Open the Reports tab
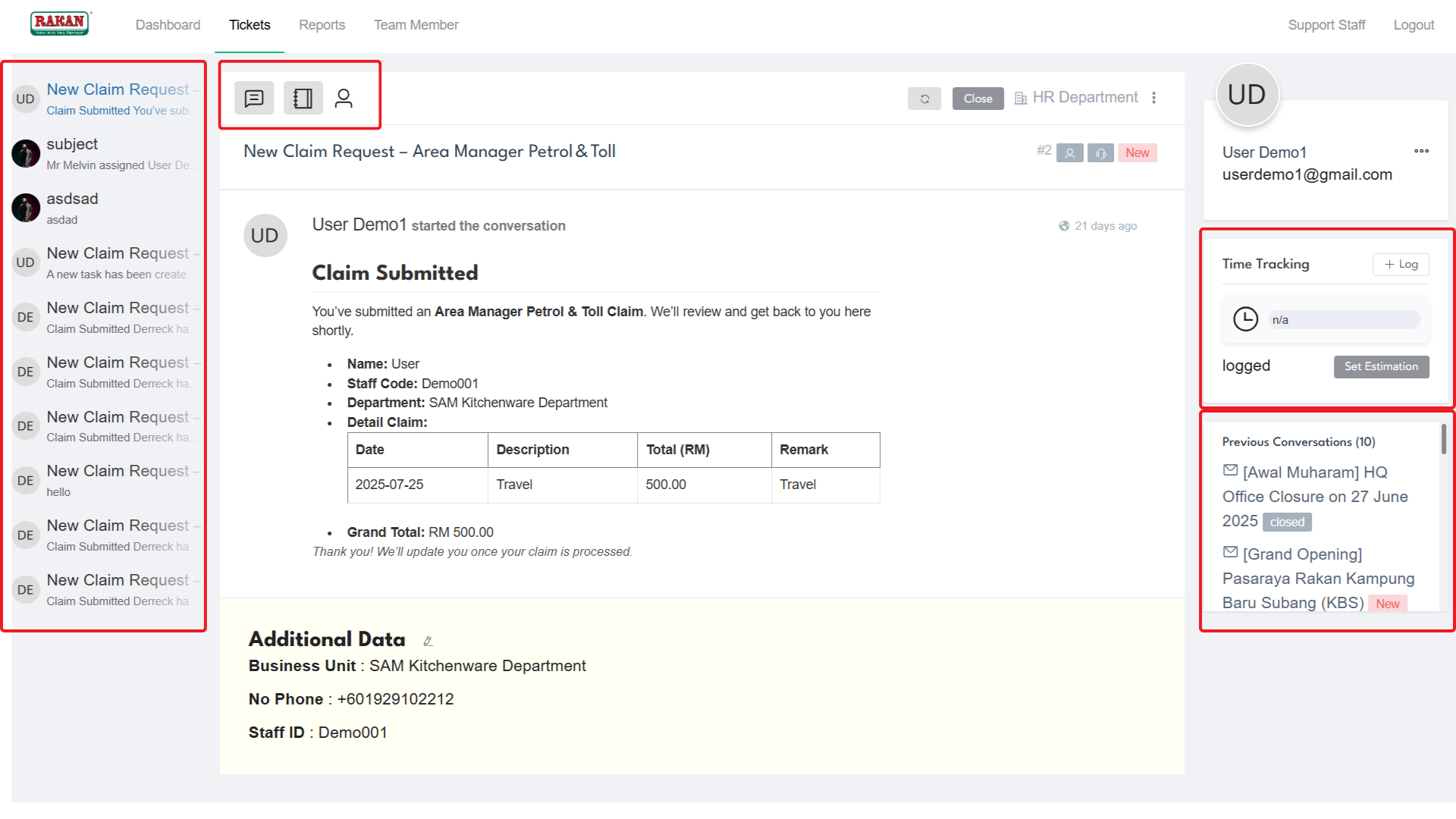The height and width of the screenshot is (819, 1456). click(322, 25)
